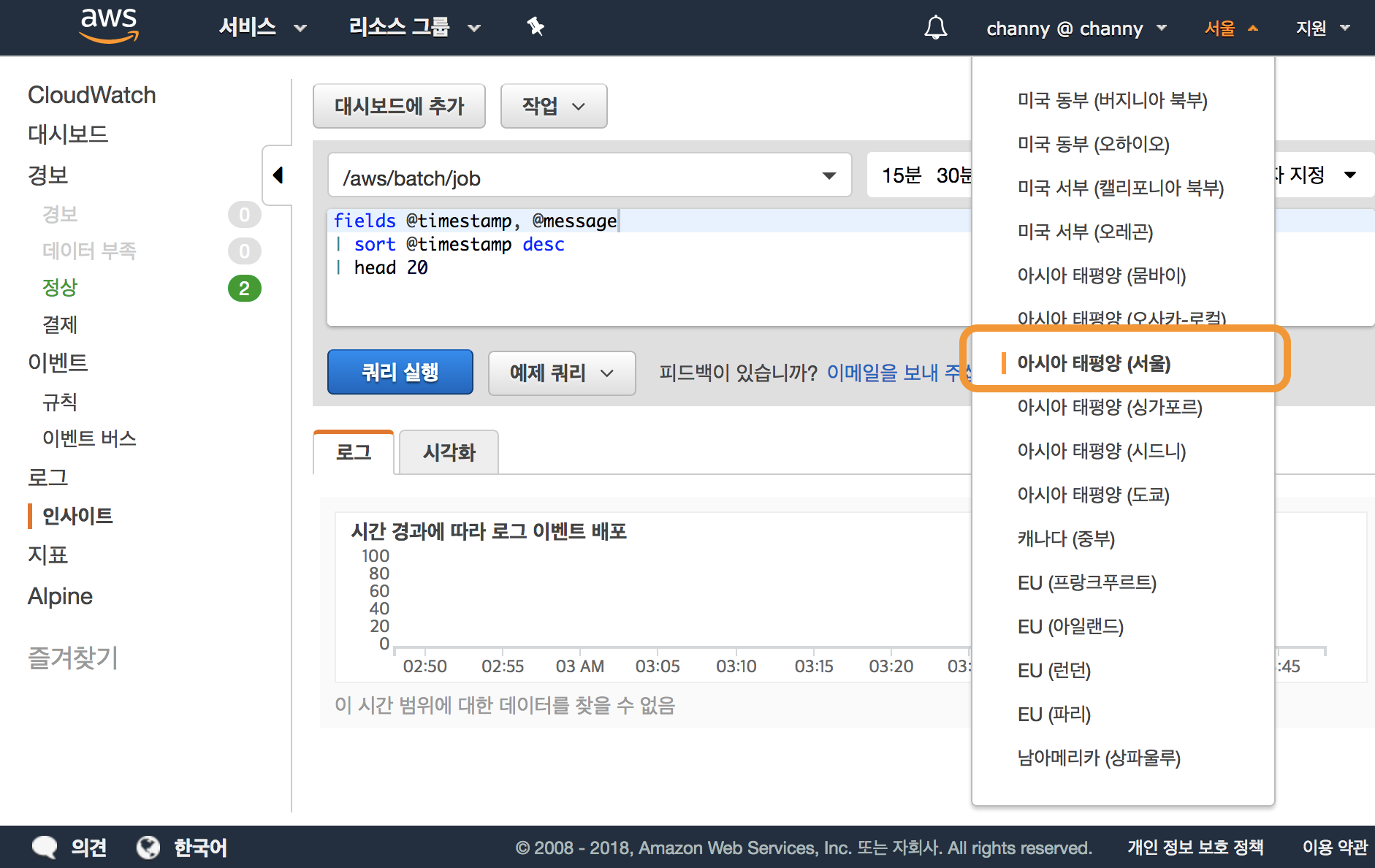
Task: Click 의견 feedback in footer
Action: pyautogui.click(x=89, y=848)
